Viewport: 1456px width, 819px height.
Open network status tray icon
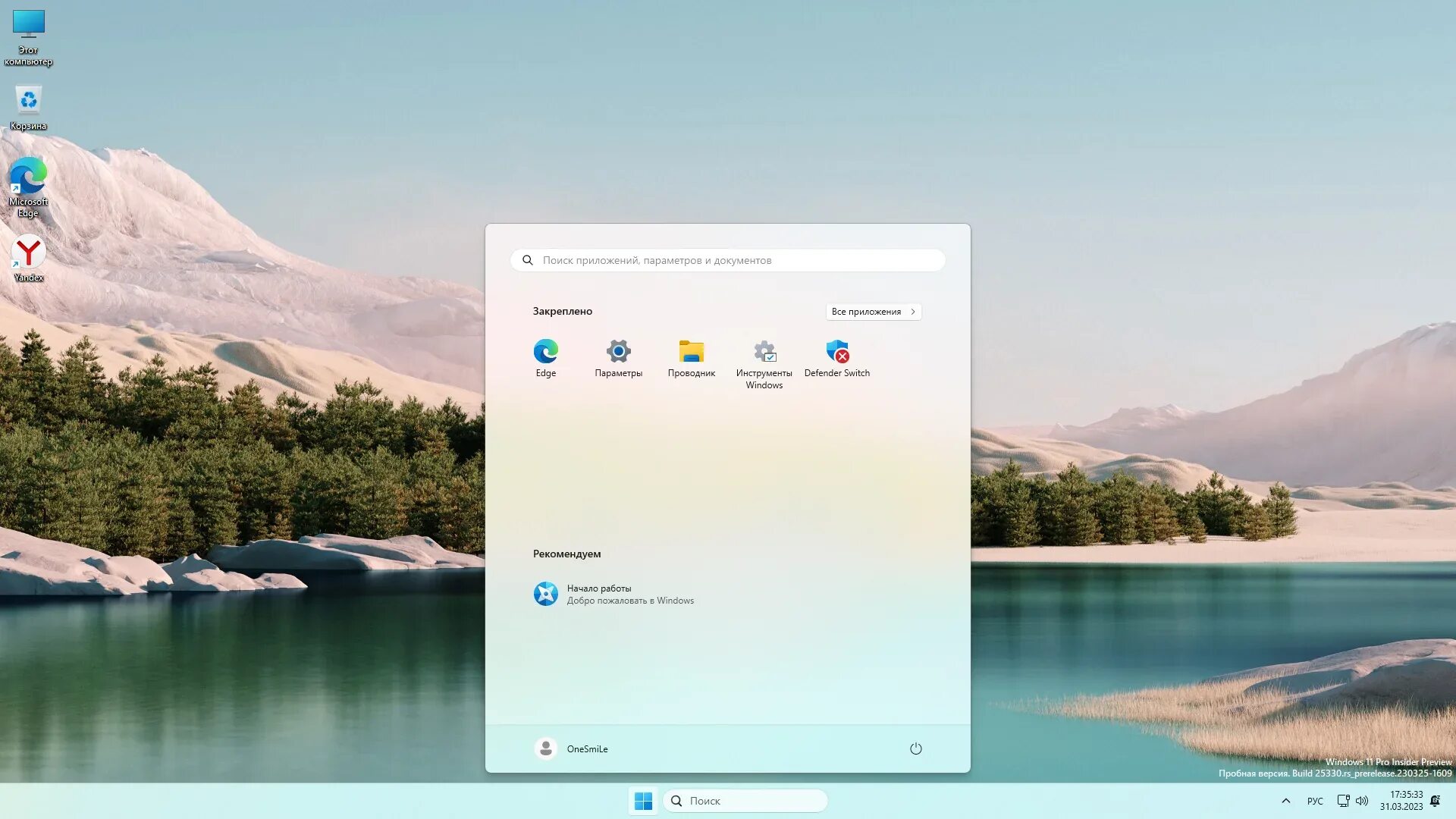[x=1343, y=801]
